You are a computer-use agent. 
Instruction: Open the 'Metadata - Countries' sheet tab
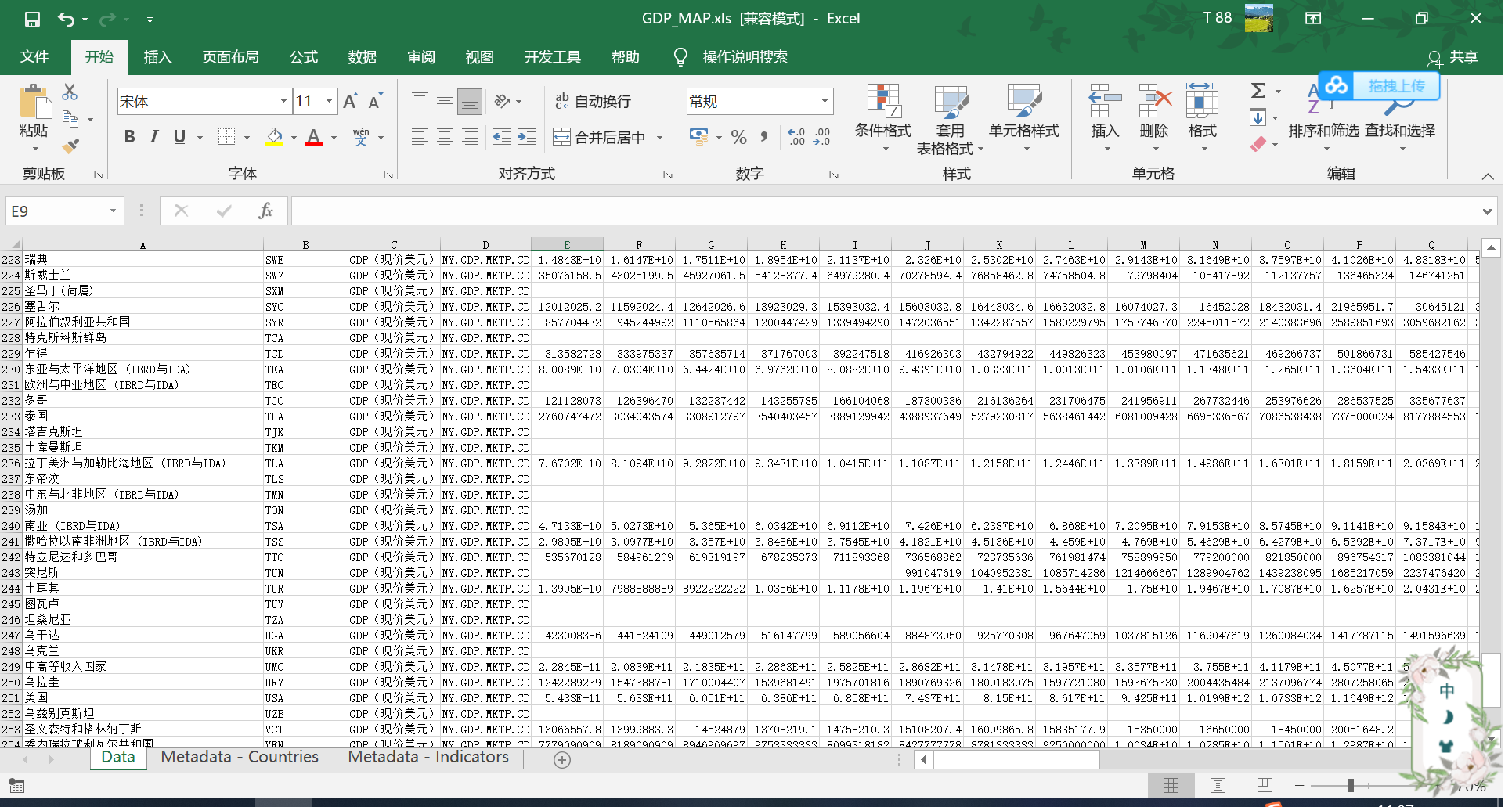pyautogui.click(x=240, y=757)
